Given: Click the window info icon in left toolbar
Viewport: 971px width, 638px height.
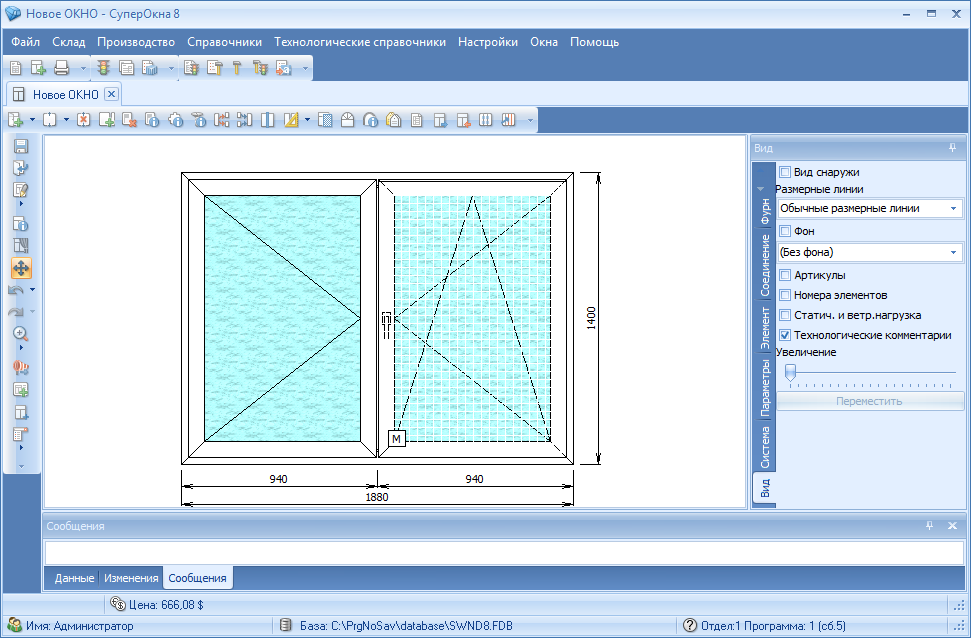Looking at the screenshot, I should point(21,224).
